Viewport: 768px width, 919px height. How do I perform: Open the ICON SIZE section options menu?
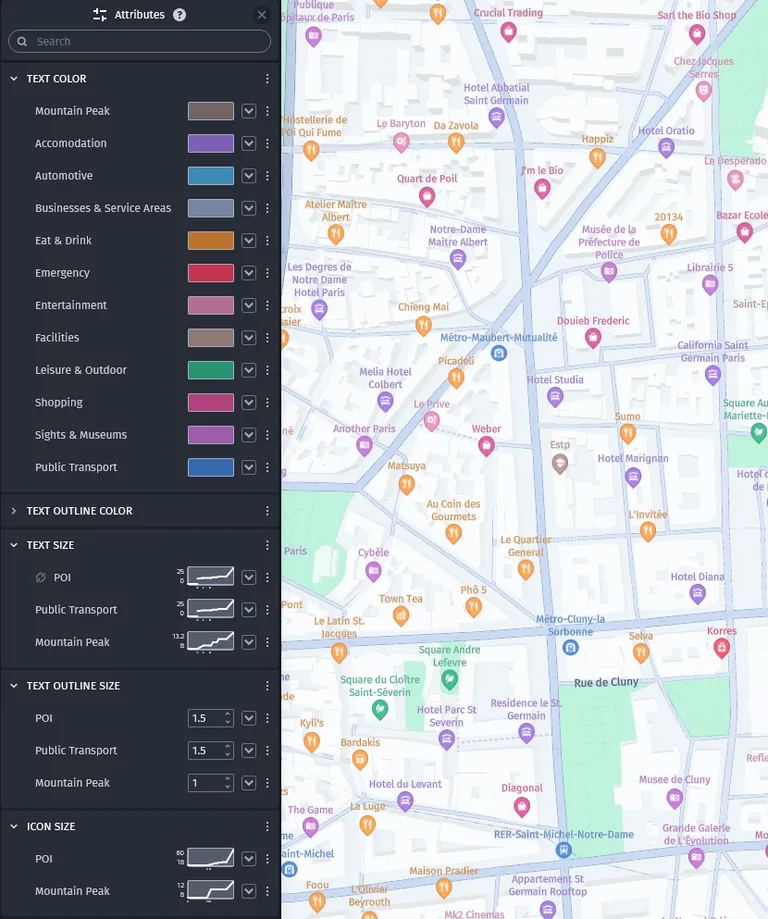[x=267, y=826]
